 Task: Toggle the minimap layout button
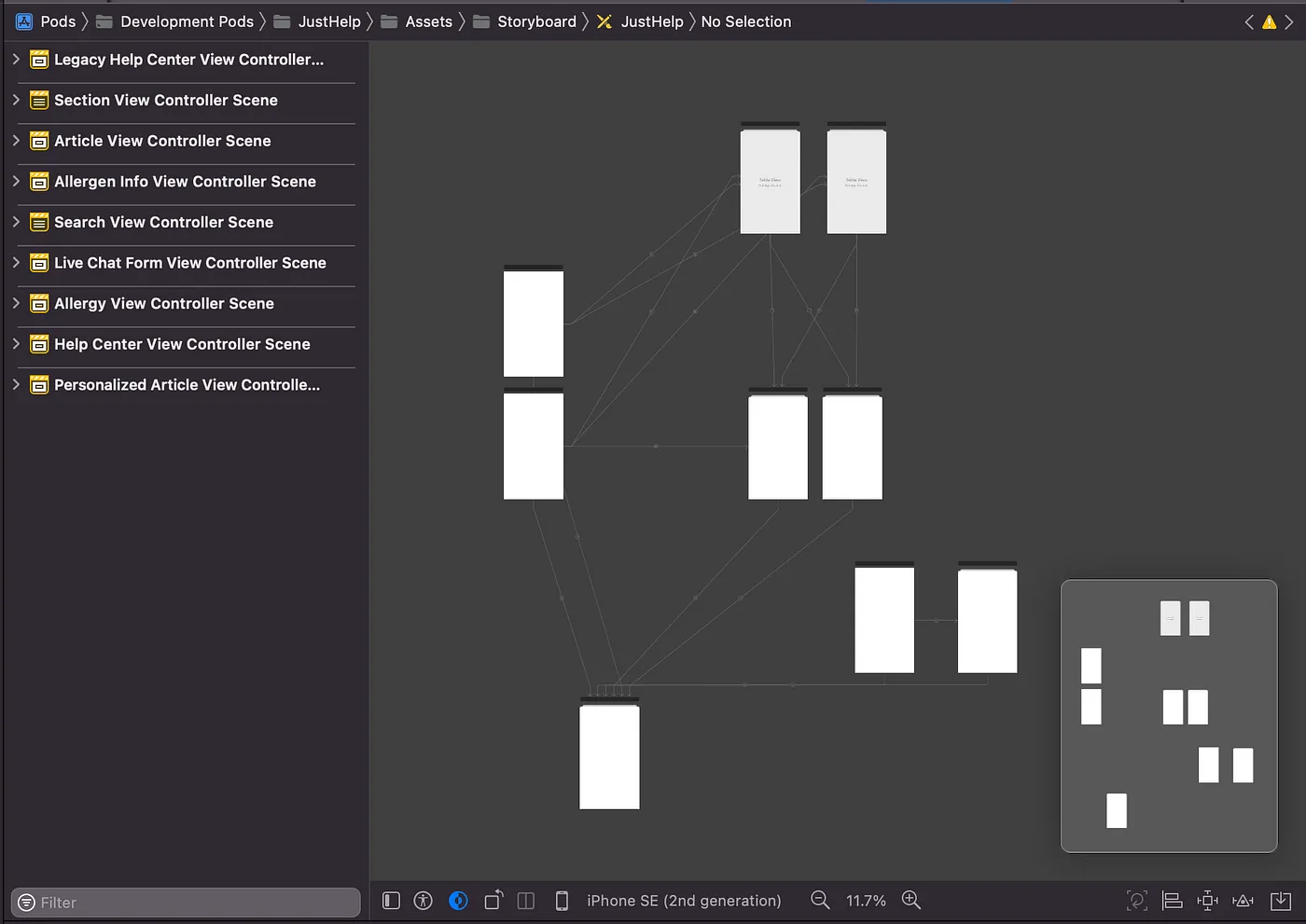(x=526, y=900)
